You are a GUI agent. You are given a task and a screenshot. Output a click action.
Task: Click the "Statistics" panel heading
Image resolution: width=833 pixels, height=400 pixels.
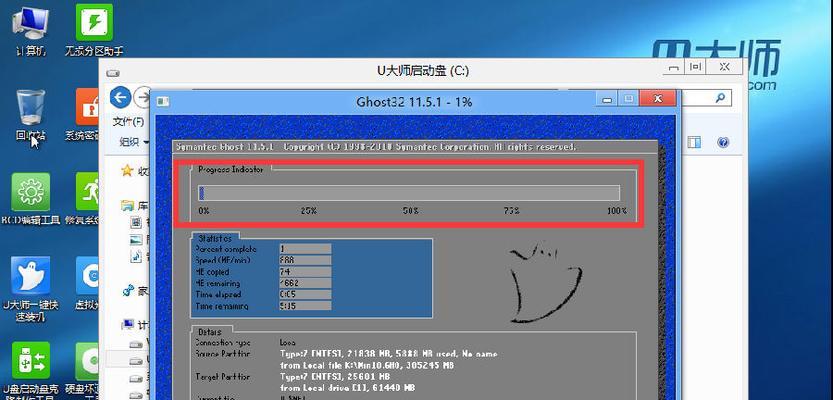tap(216, 238)
